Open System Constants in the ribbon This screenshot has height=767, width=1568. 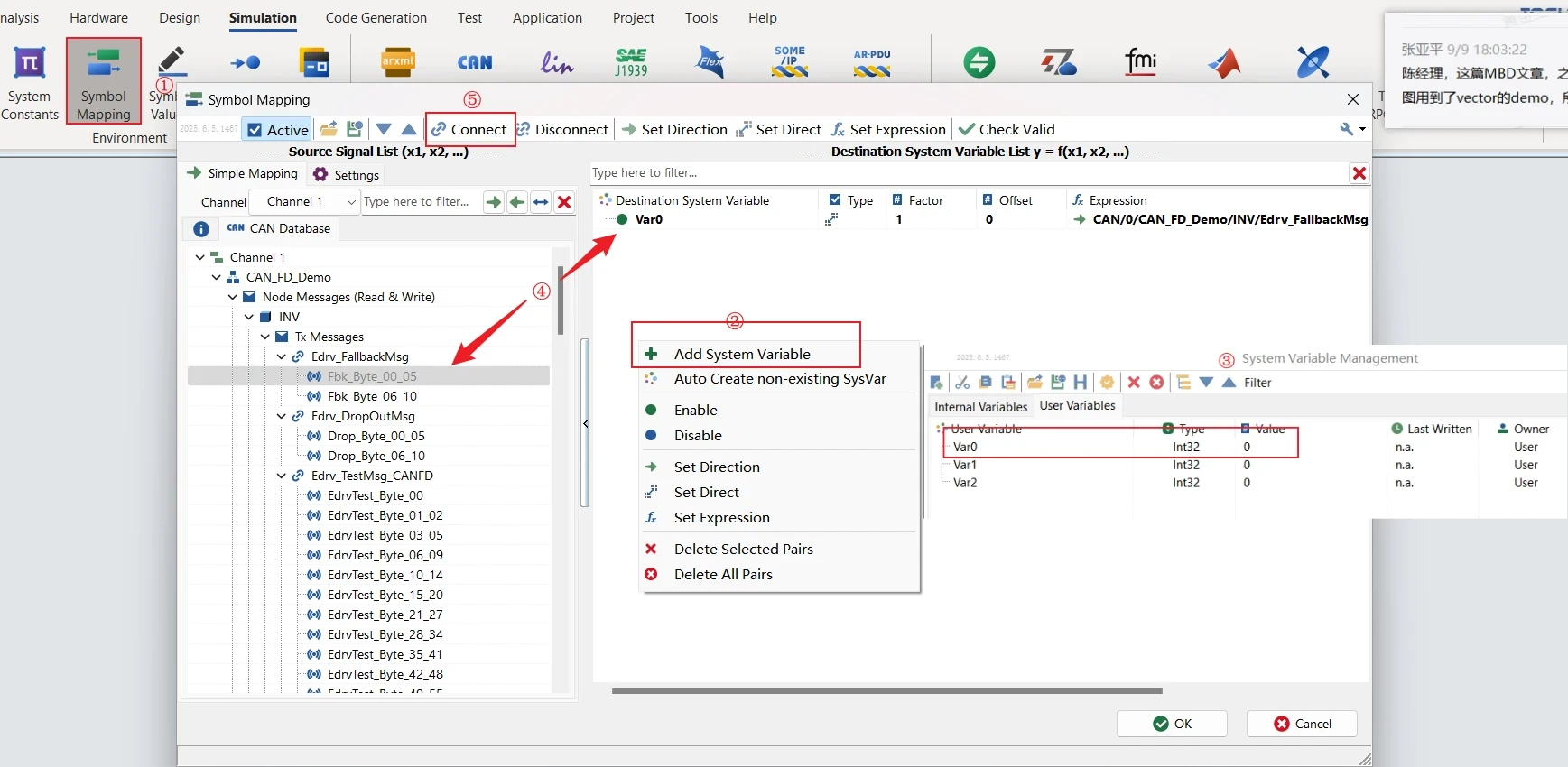(x=30, y=83)
